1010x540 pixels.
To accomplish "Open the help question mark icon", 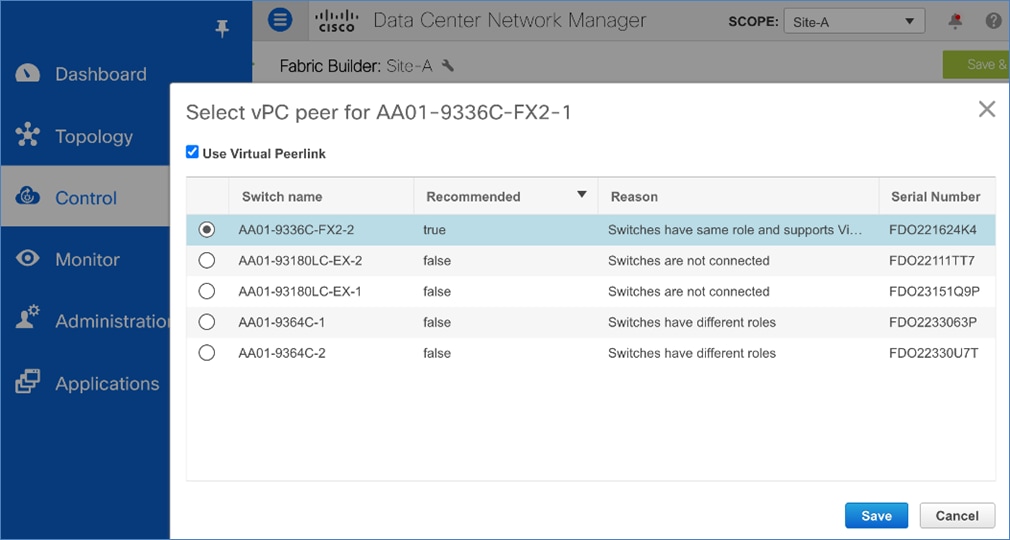I will tap(993, 21).
